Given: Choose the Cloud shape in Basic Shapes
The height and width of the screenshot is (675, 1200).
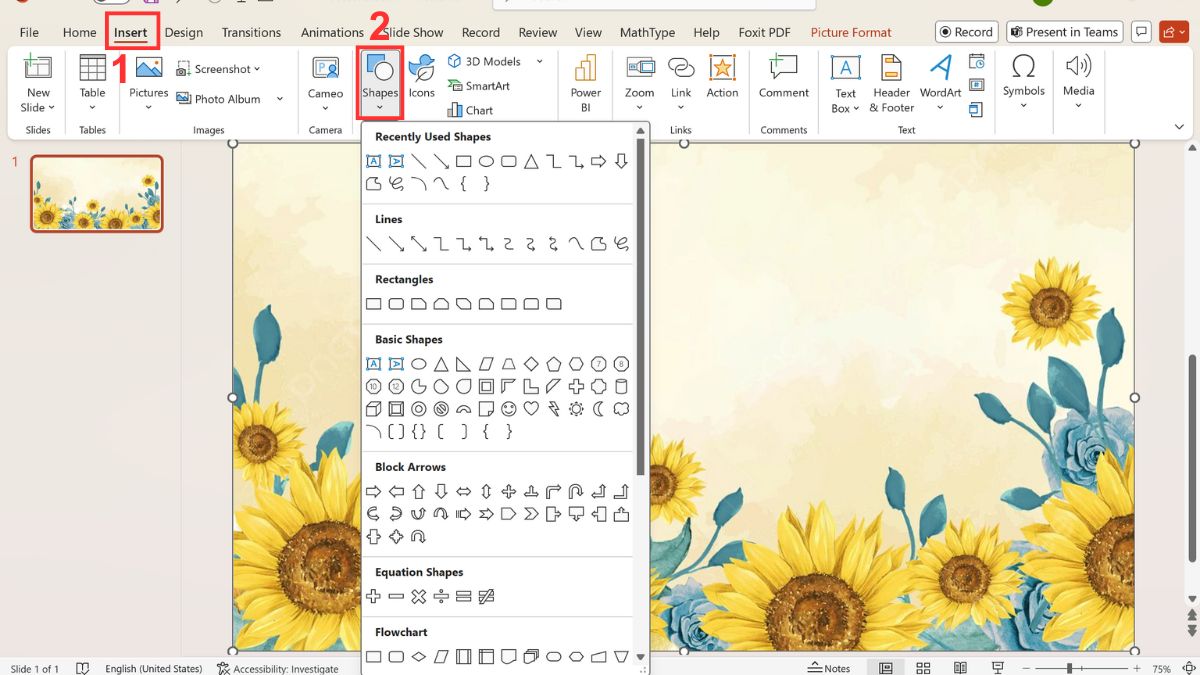Looking at the screenshot, I should click(x=621, y=409).
